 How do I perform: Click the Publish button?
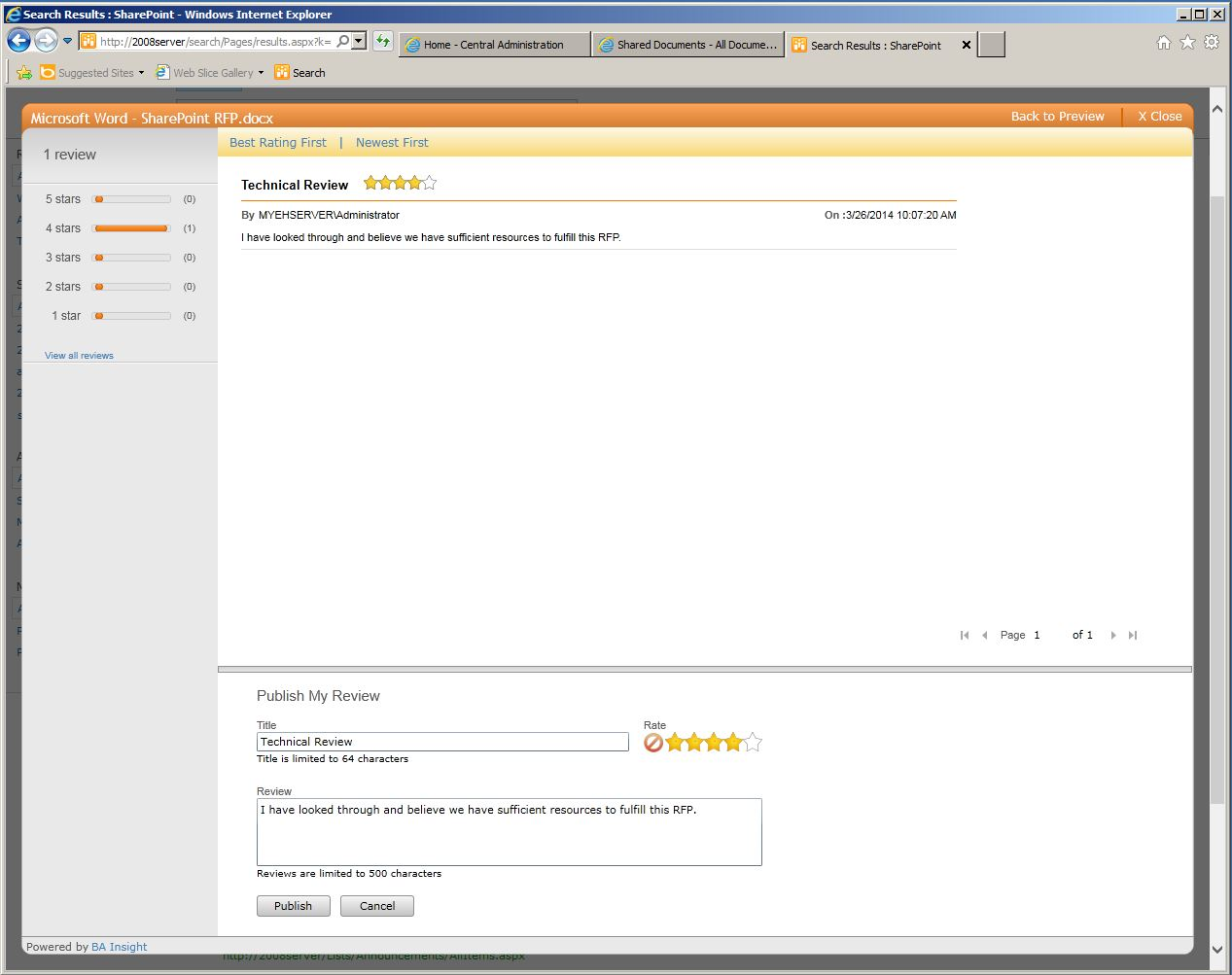[294, 906]
